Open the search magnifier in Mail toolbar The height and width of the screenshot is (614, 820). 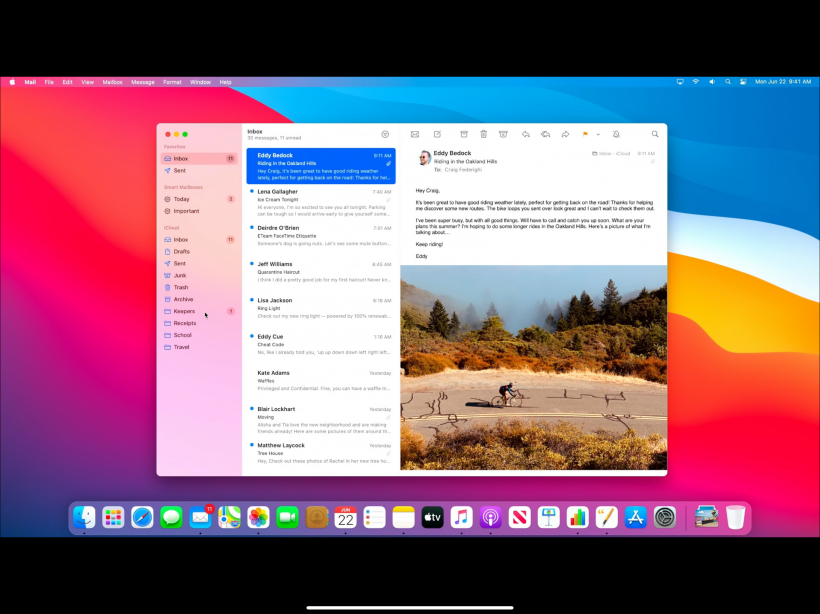pos(655,134)
